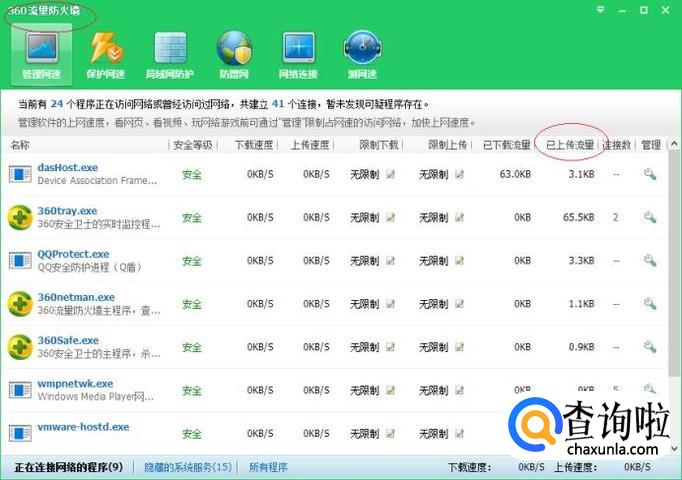Open the 保护网速 lightning icon
The height and width of the screenshot is (480, 682).
pos(106,48)
